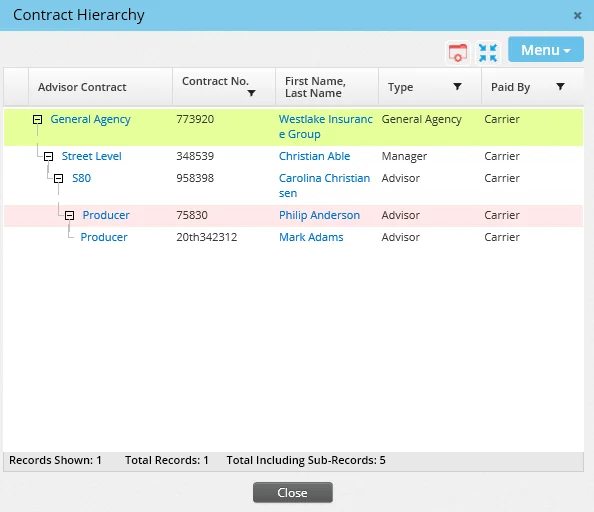This screenshot has height=512, width=594.
Task: Open the Contract No. column filter
Action: pos(251,93)
